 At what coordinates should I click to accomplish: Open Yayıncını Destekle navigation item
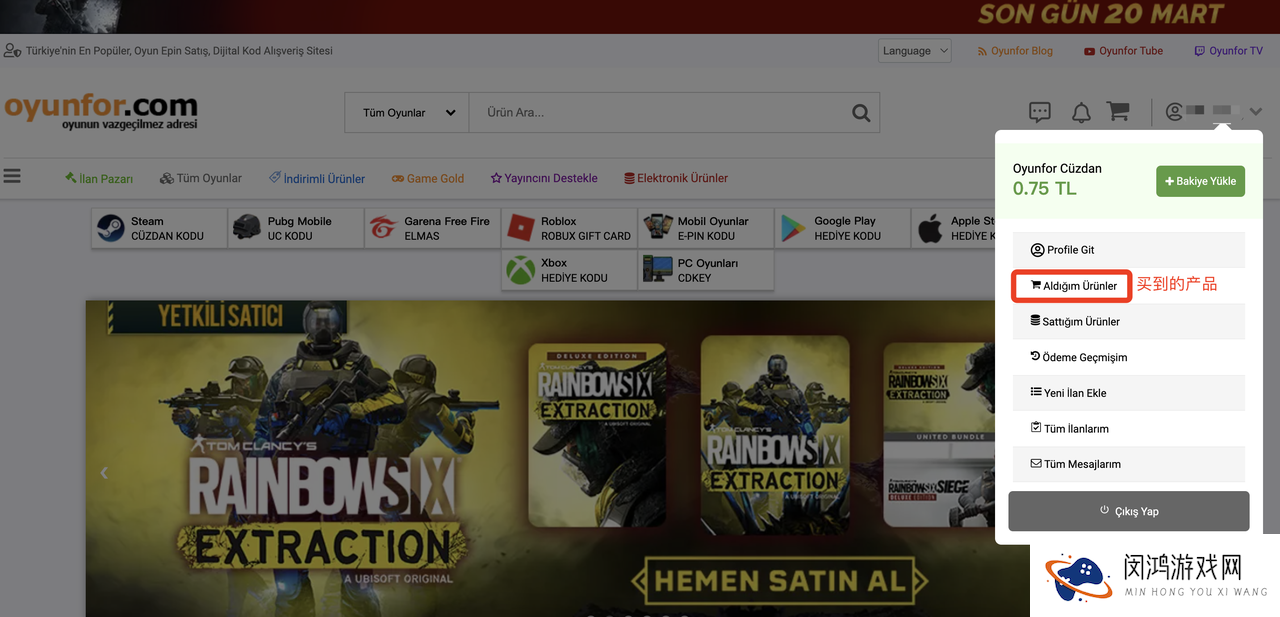click(x=544, y=178)
